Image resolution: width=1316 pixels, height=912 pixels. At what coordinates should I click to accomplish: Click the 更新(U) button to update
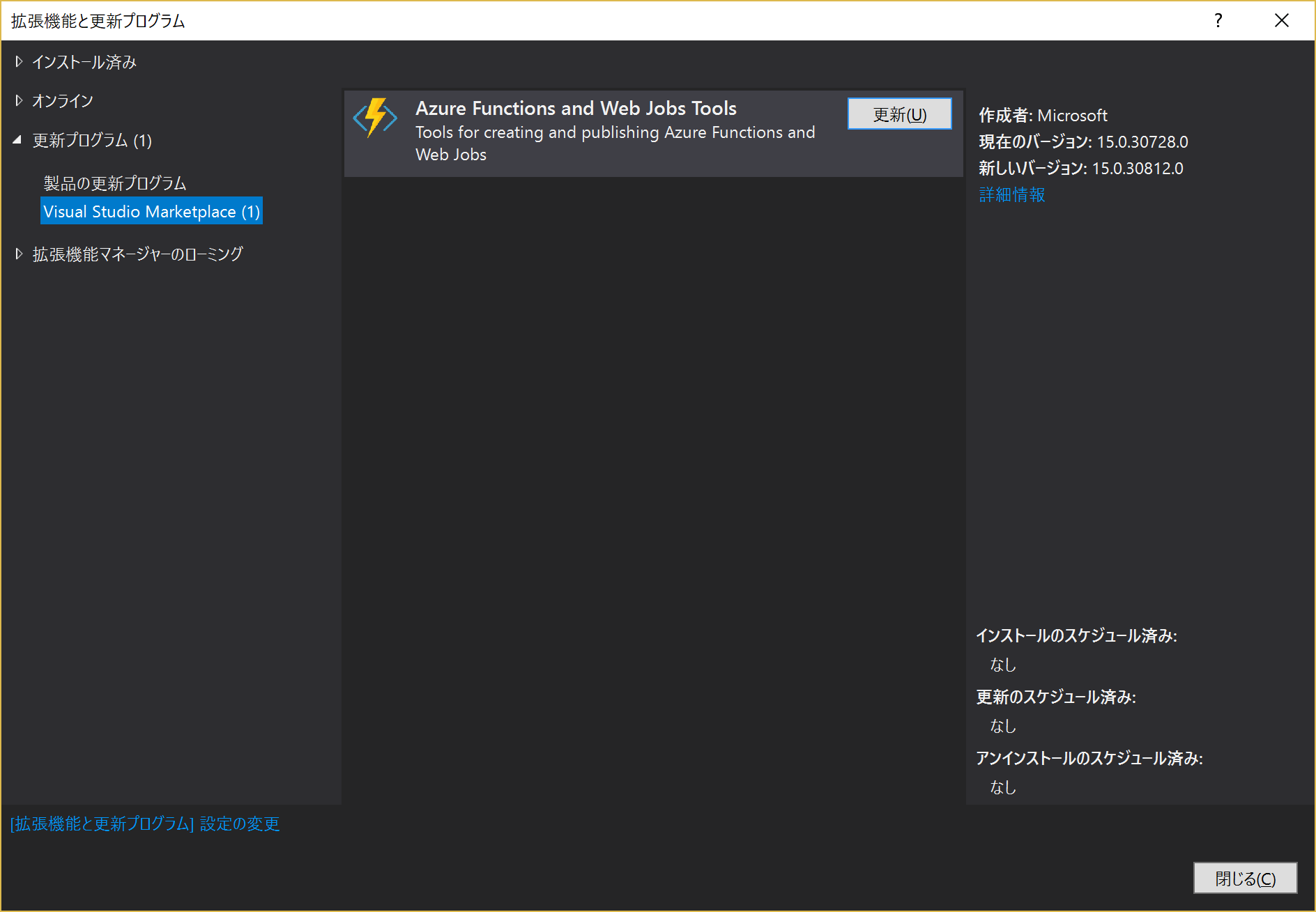pos(898,114)
